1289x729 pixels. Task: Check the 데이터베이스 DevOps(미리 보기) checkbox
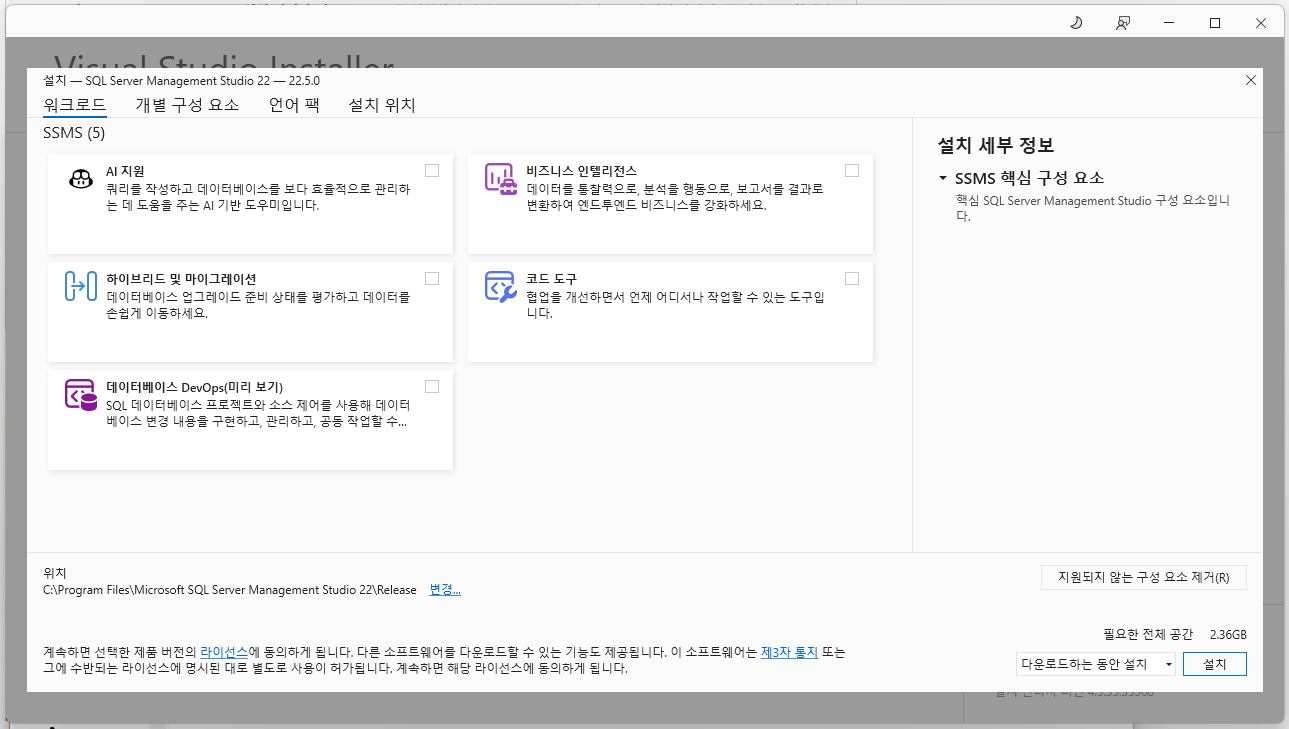[432, 386]
